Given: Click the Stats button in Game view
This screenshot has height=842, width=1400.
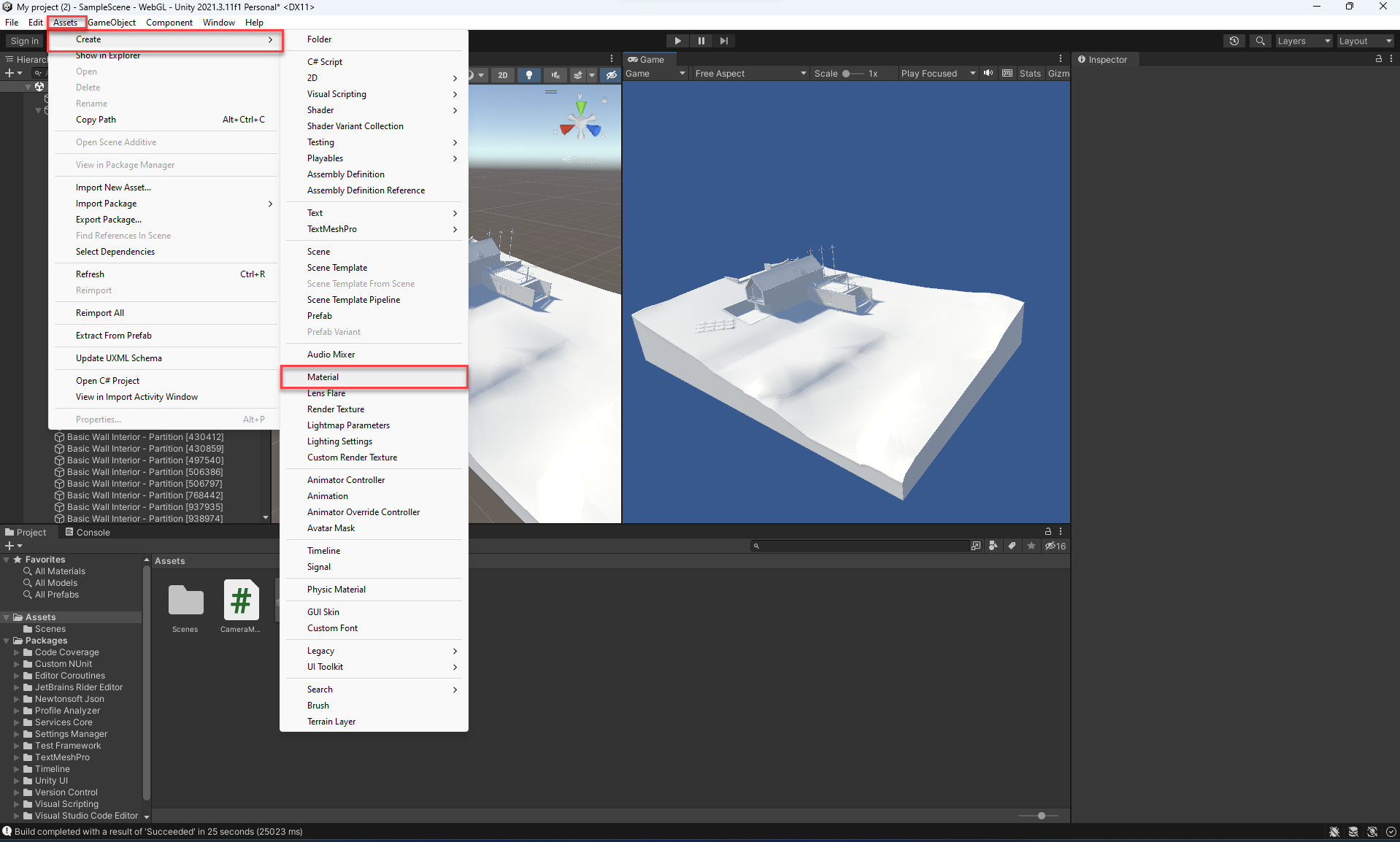Looking at the screenshot, I should (1030, 73).
